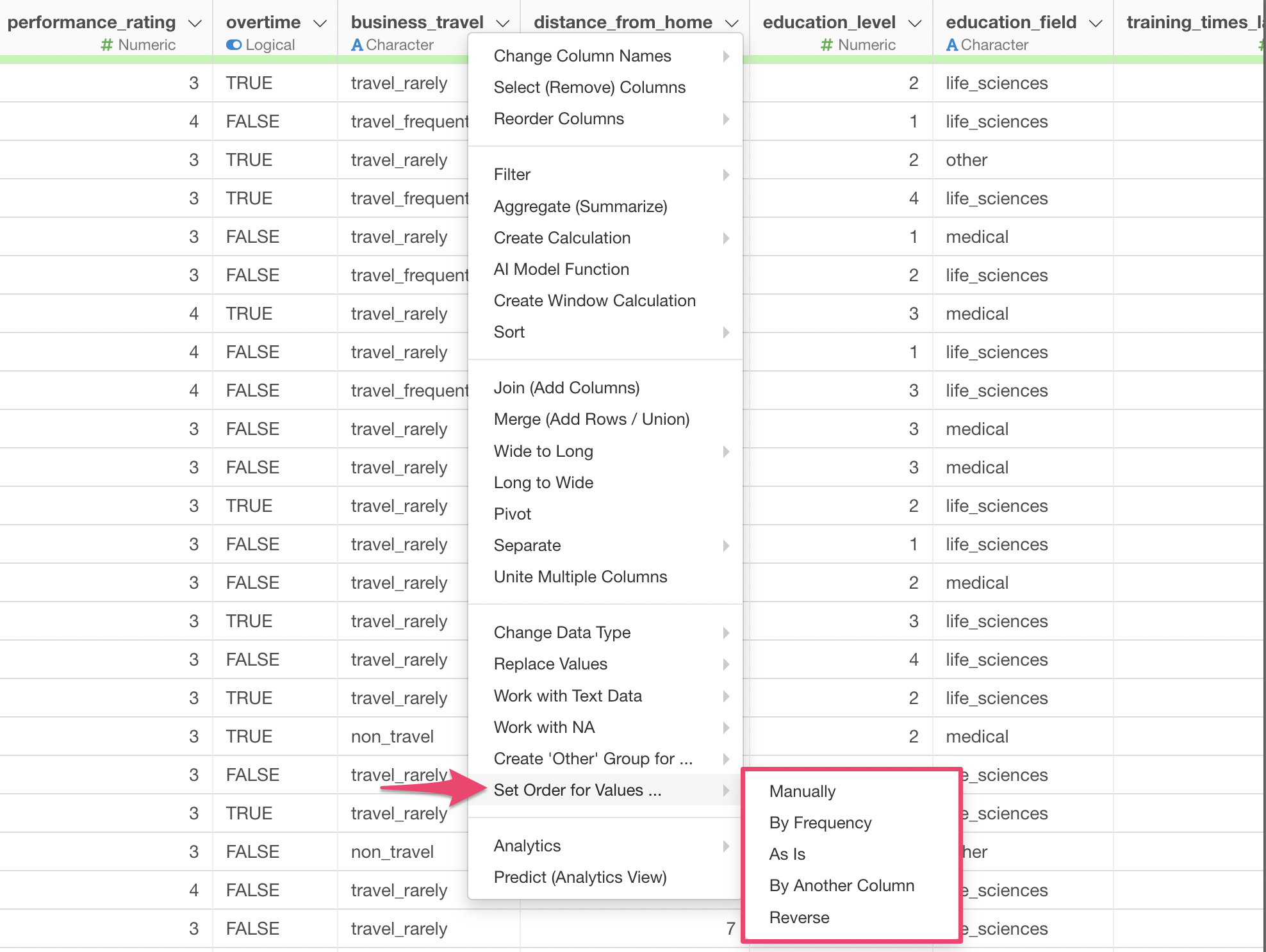Viewport: 1266px width, 952px height.
Task: Click the Logical type icon under overtime
Action: point(234,45)
